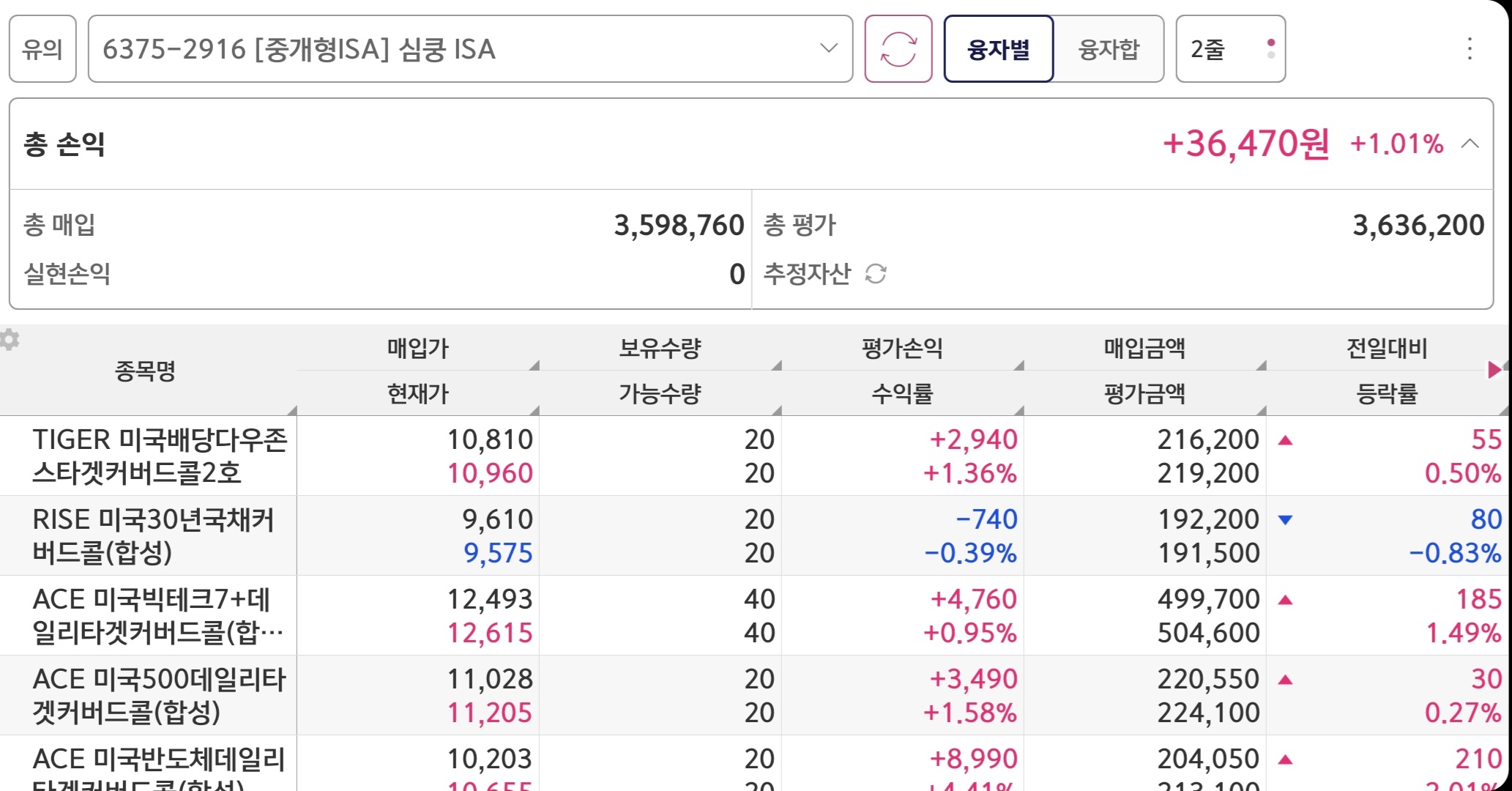This screenshot has height=791, width=1512.
Task: Click the 평가손익 column header
Action: (902, 348)
